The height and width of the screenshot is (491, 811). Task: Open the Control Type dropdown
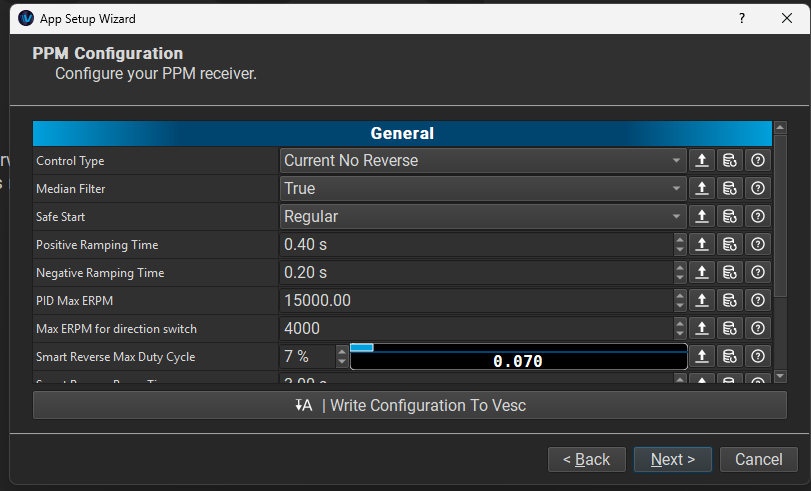[x=482, y=160]
